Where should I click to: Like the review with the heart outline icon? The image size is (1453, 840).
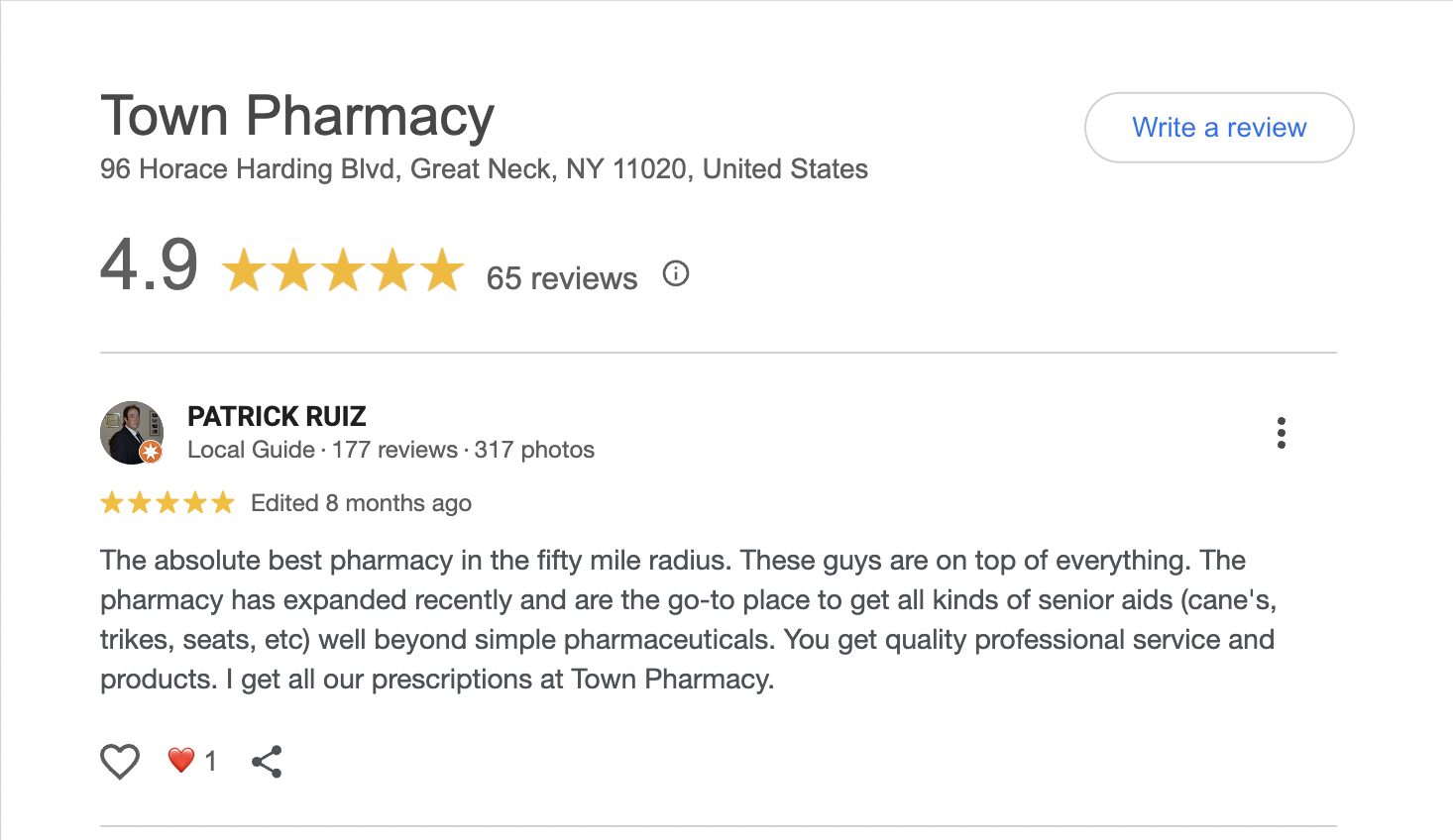120,761
